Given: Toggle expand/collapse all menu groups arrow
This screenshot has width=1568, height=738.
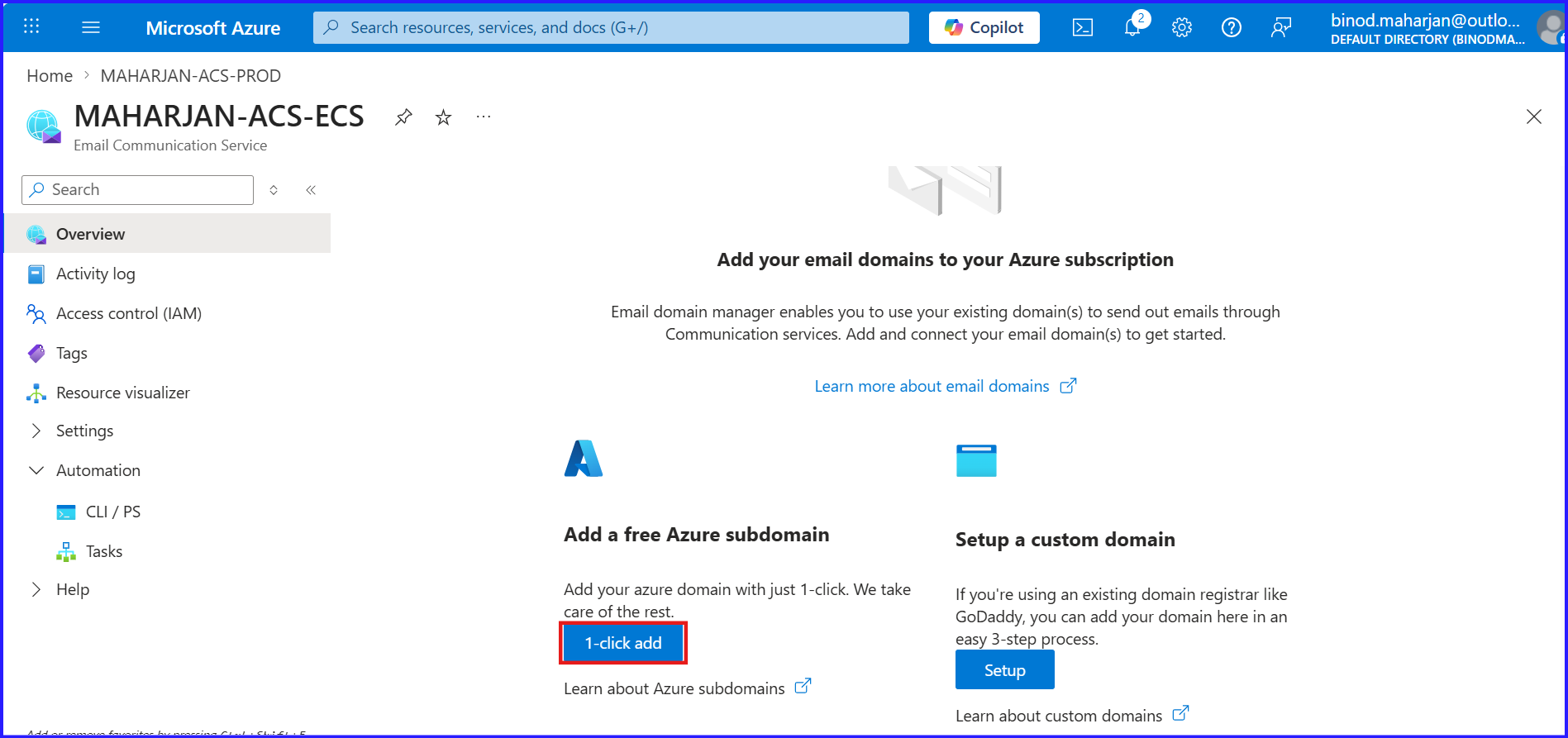Looking at the screenshot, I should click(x=274, y=190).
